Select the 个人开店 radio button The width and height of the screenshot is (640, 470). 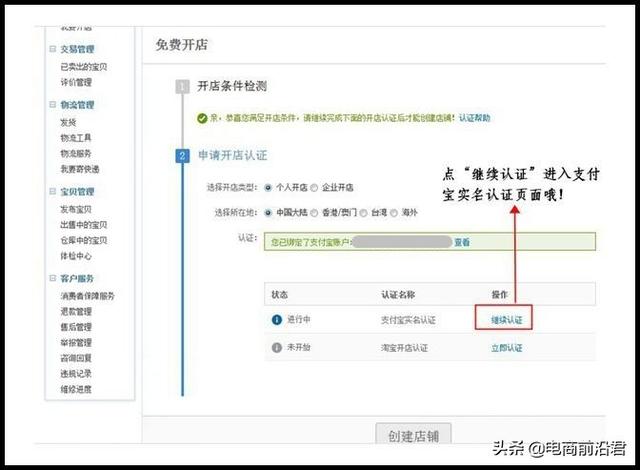[x=268, y=187]
